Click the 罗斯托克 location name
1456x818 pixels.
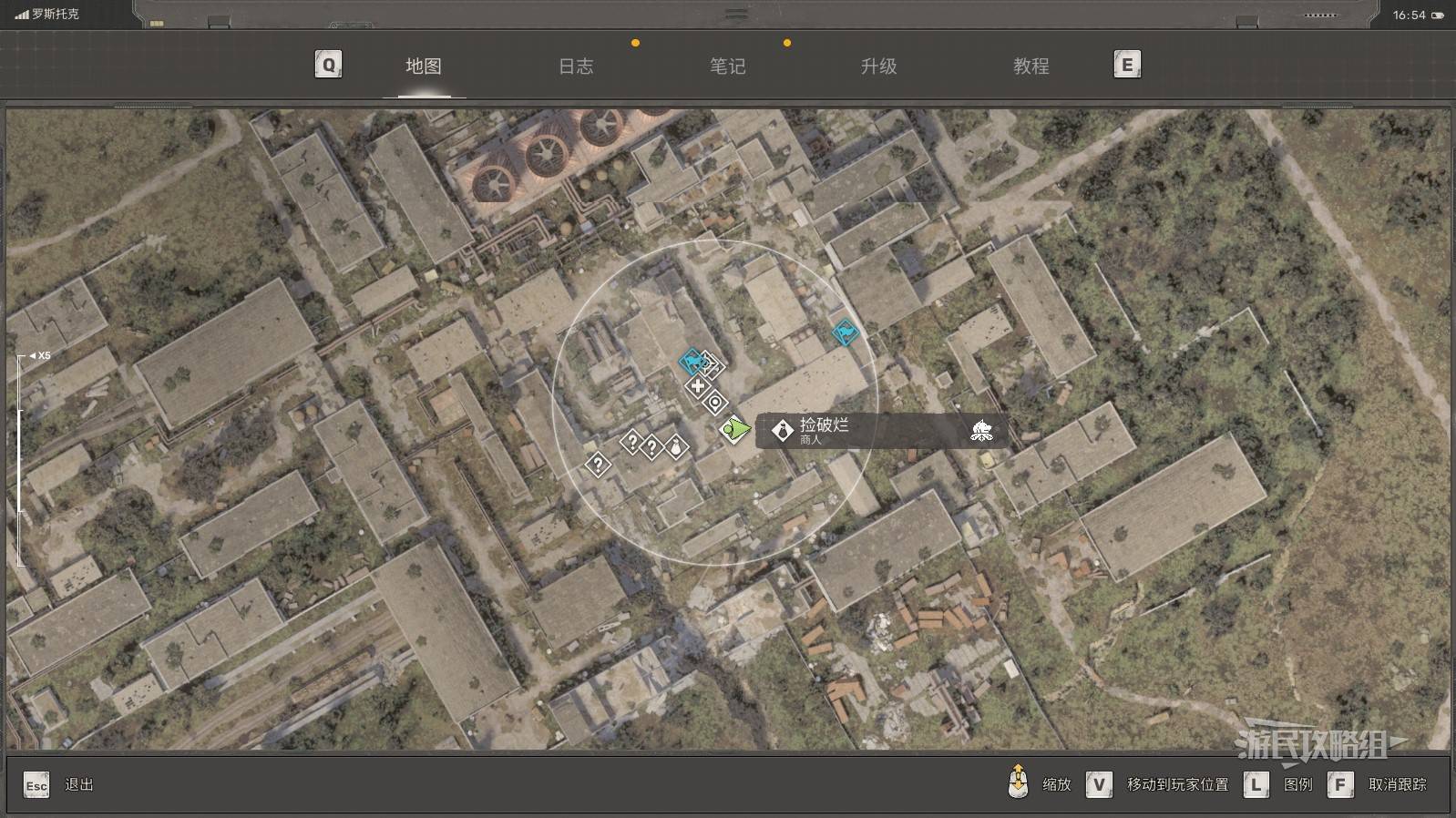click(x=56, y=15)
